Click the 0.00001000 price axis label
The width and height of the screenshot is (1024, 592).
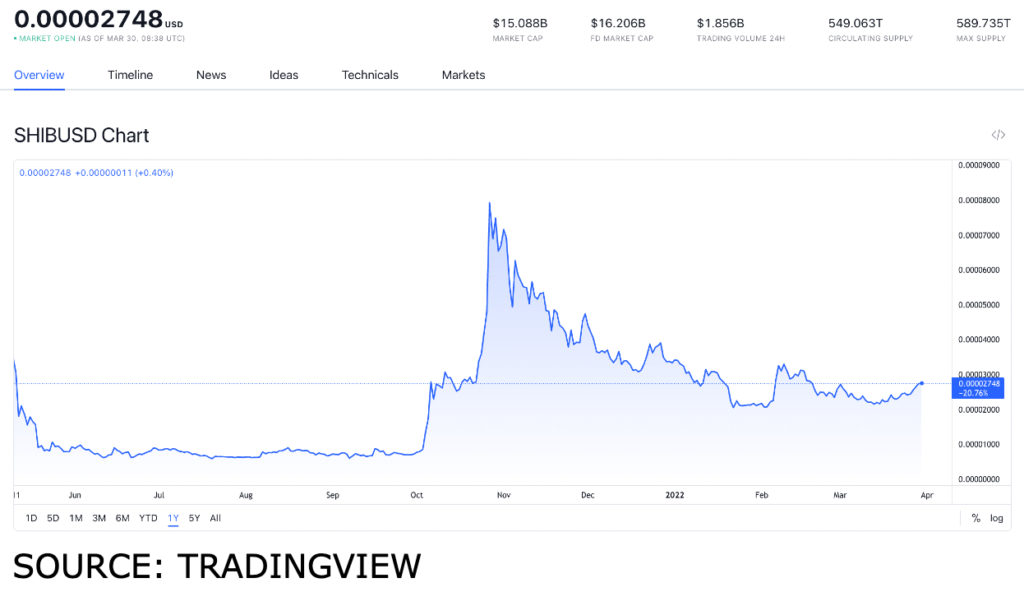[979, 444]
